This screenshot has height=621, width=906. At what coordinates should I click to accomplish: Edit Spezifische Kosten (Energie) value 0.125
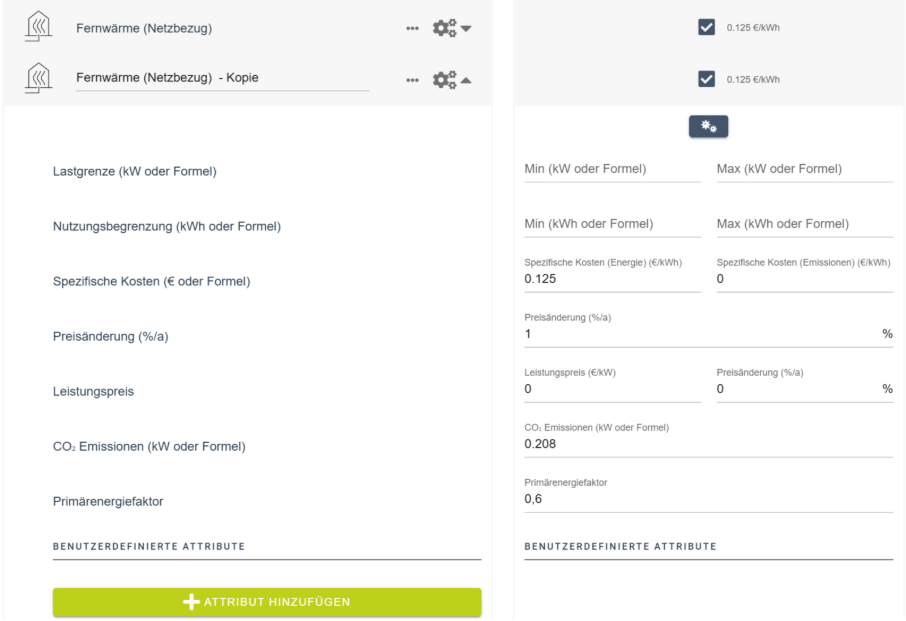[x=612, y=279]
